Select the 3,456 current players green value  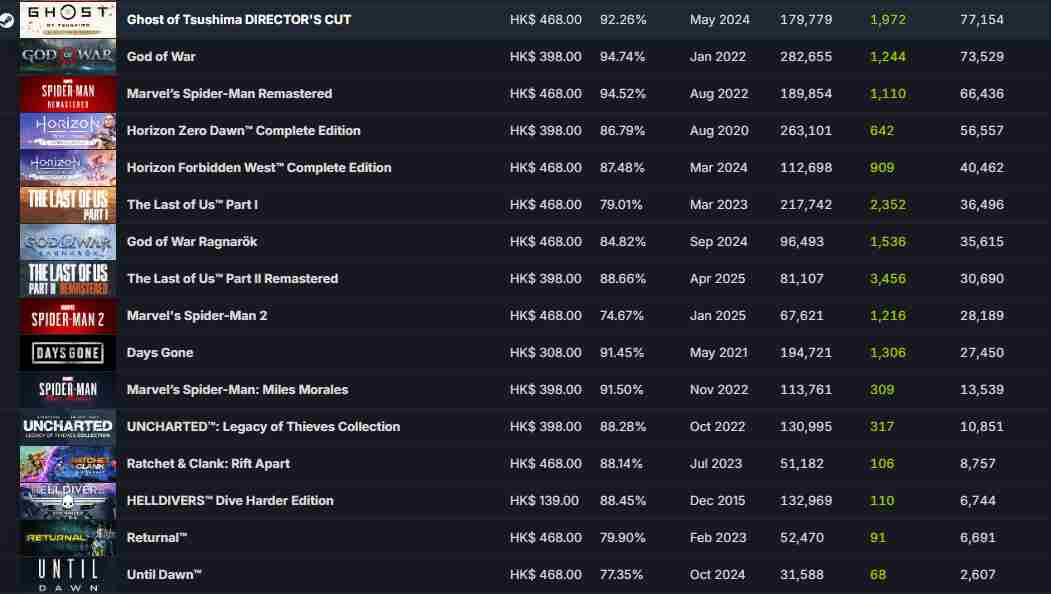pyautogui.click(x=888, y=279)
